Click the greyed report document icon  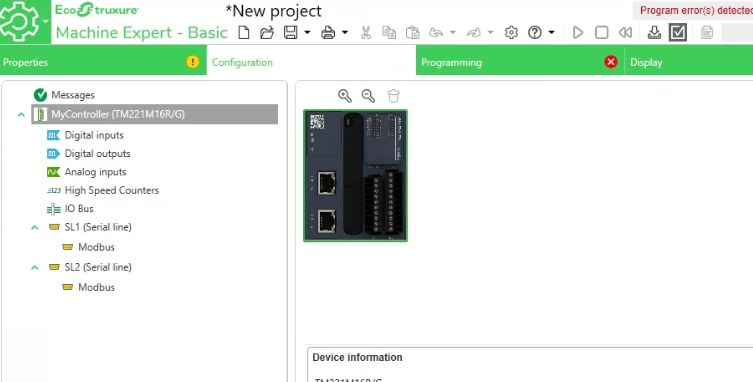click(x=706, y=33)
